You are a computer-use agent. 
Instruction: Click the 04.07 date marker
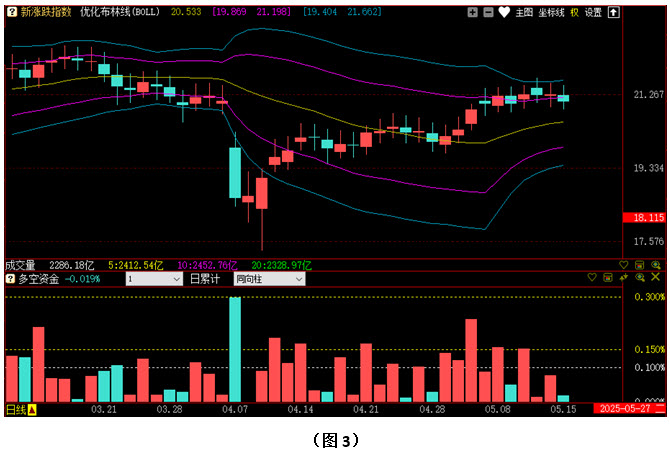tap(235, 409)
